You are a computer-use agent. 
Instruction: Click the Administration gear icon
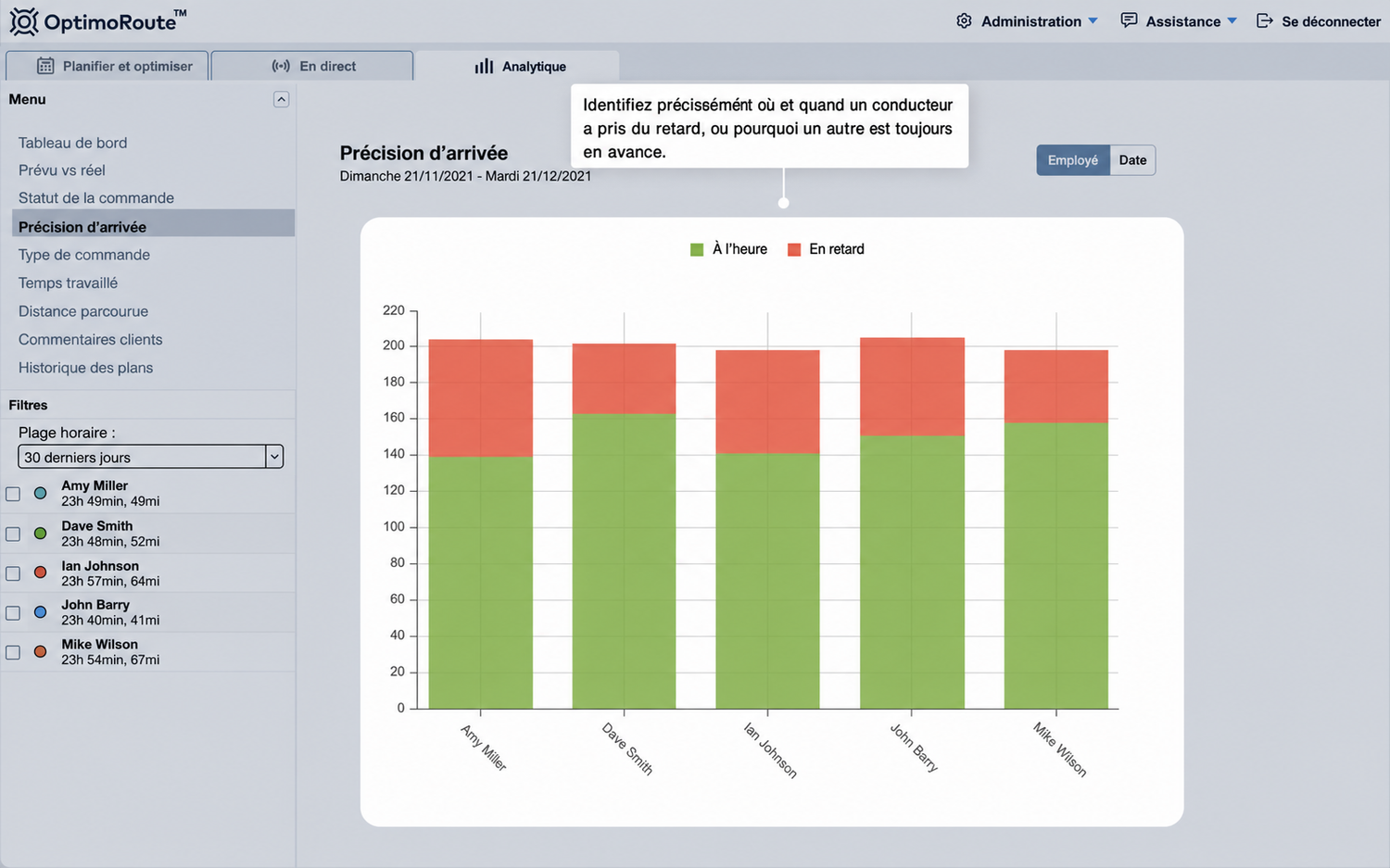(964, 20)
